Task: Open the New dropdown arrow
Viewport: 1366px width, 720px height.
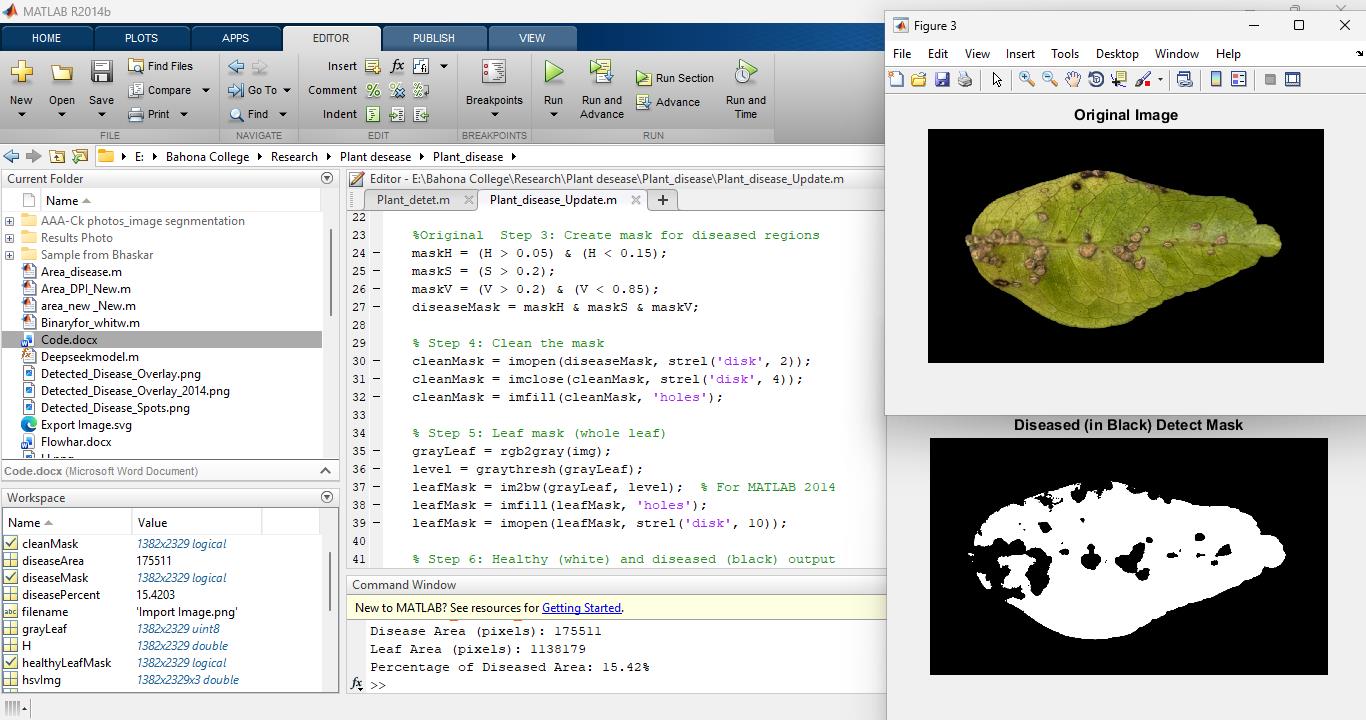Action: coord(21,114)
